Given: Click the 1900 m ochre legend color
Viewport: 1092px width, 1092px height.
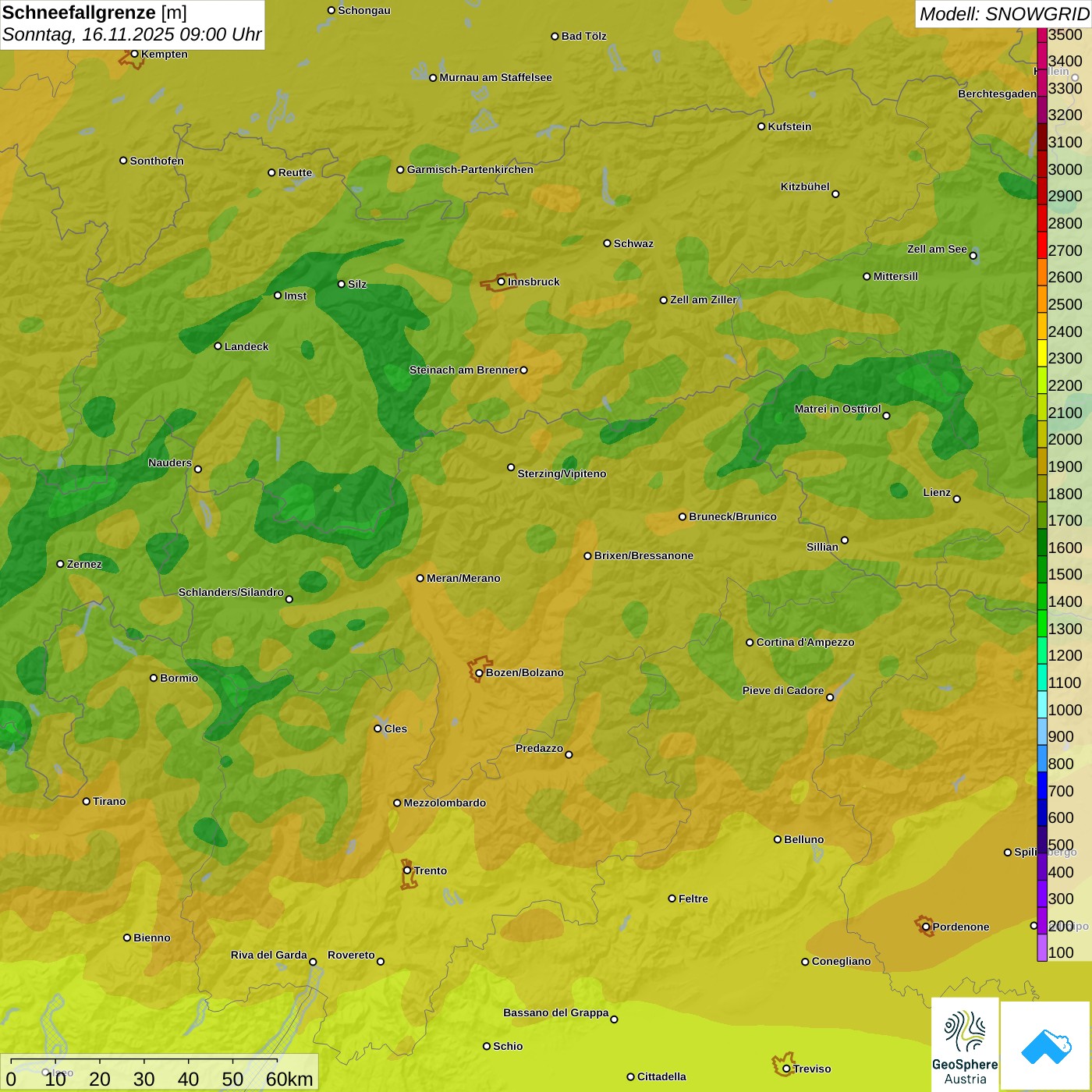Looking at the screenshot, I should point(1042,461).
